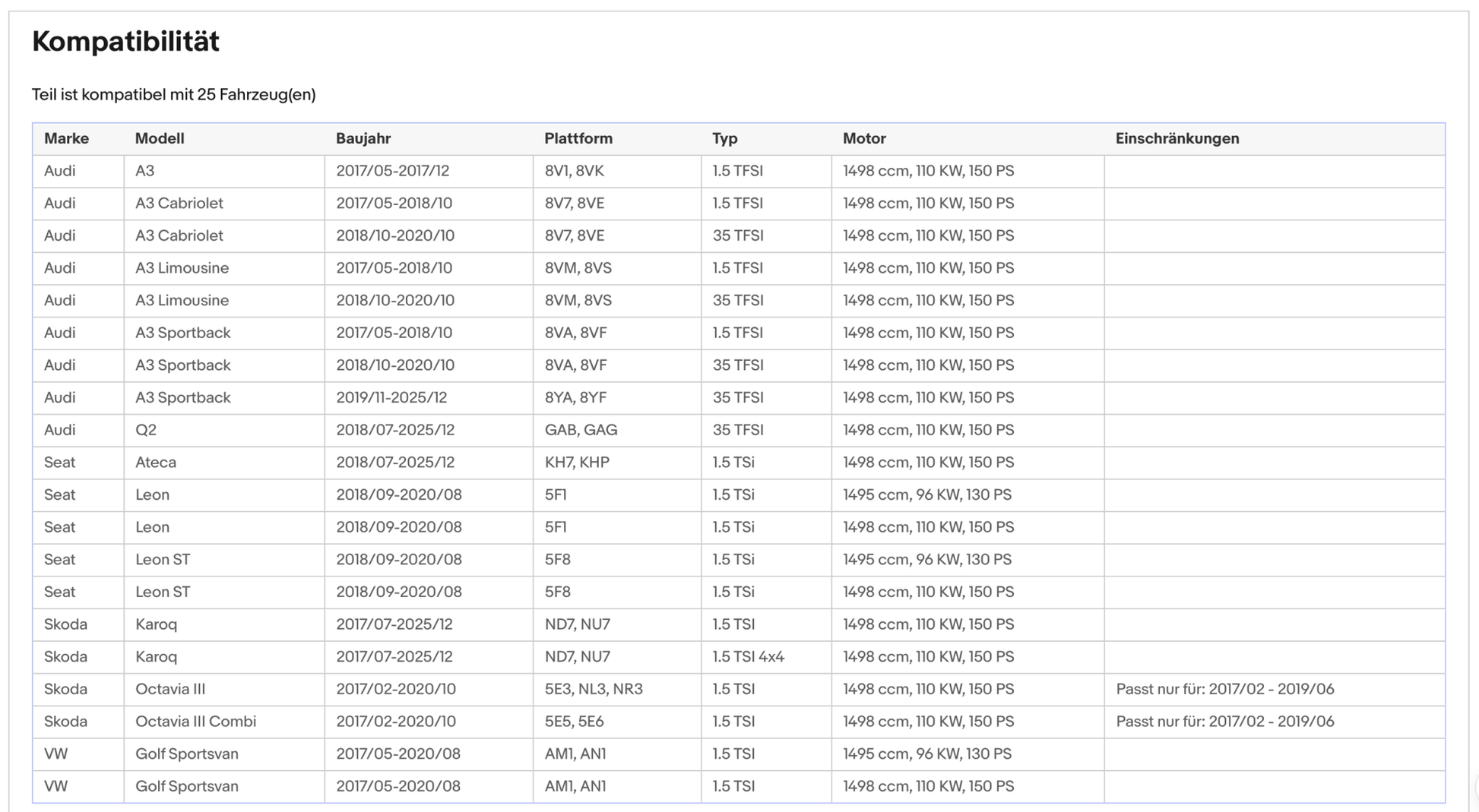This screenshot has height=812, width=1479.
Task: Click the Modell column header
Action: coord(160,138)
